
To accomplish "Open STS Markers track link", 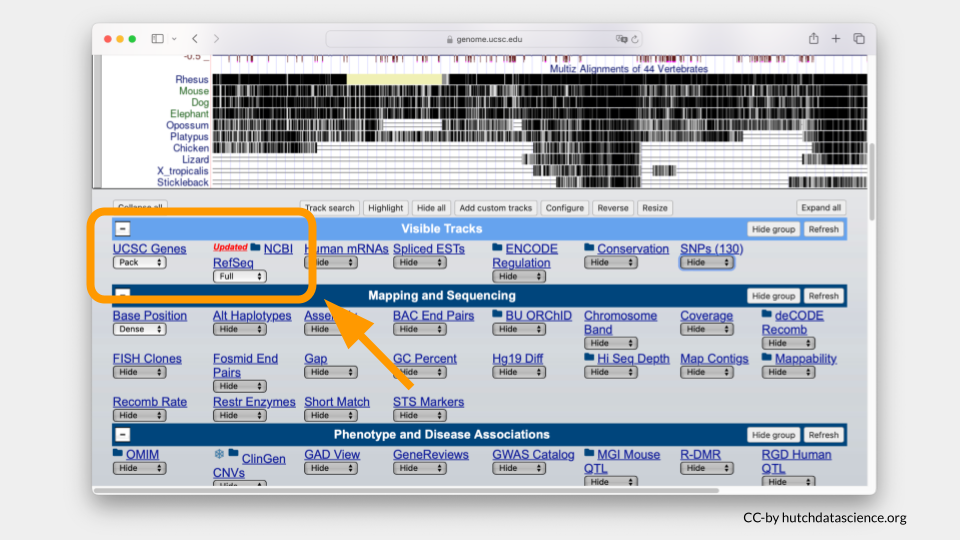I will pyautogui.click(x=429, y=402).
